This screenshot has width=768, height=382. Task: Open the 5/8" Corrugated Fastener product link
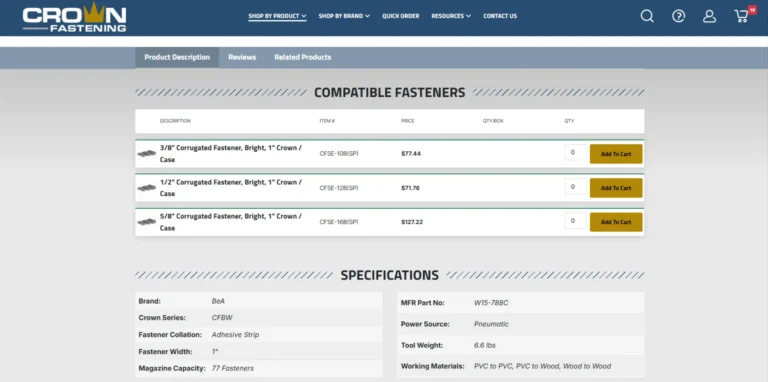pos(231,222)
